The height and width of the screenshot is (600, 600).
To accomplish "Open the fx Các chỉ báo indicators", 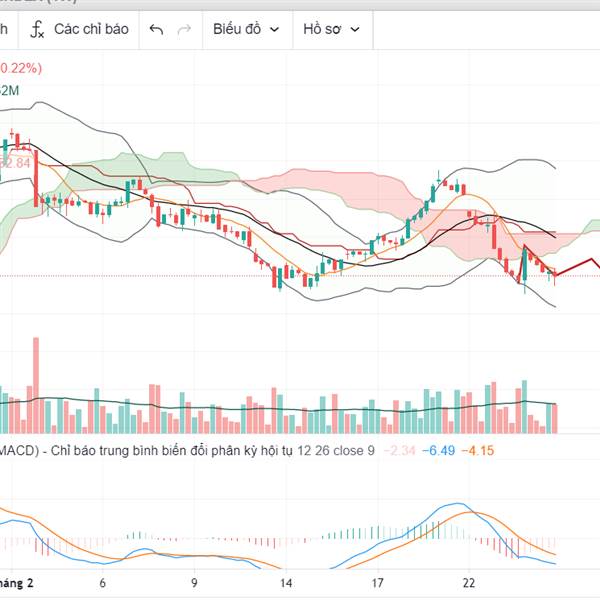I will (80, 29).
